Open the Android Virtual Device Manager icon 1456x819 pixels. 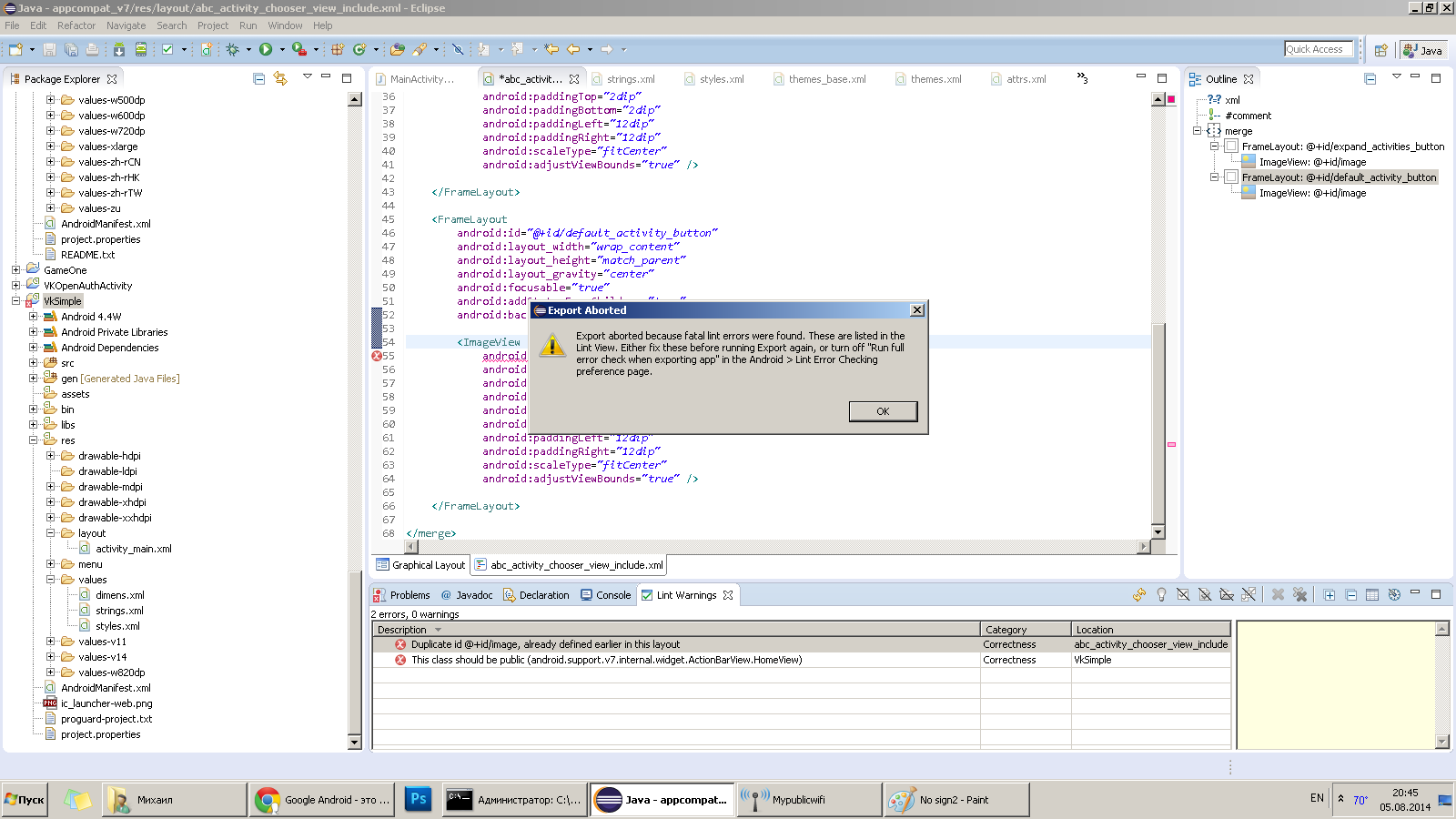point(141,49)
